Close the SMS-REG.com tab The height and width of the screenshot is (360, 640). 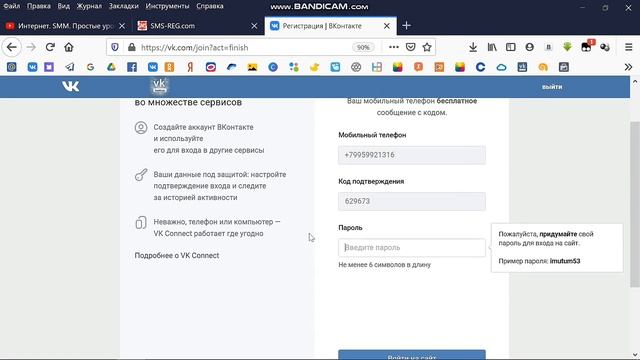click(254, 26)
